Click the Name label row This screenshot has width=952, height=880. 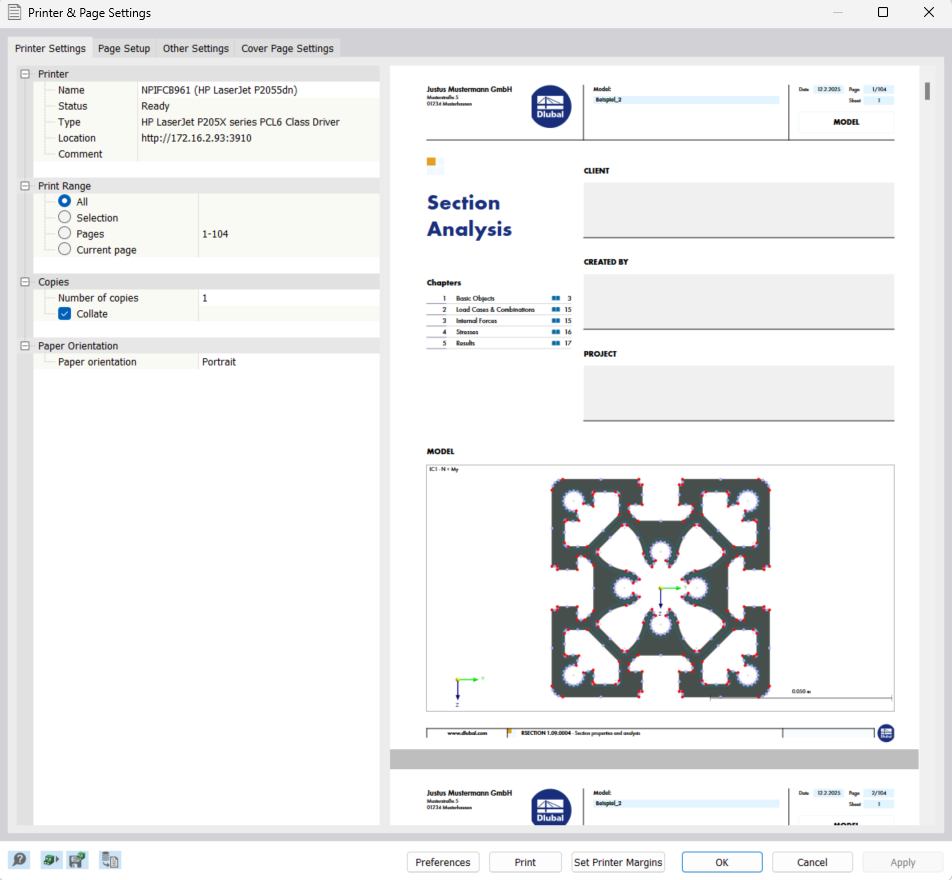[x=71, y=90]
